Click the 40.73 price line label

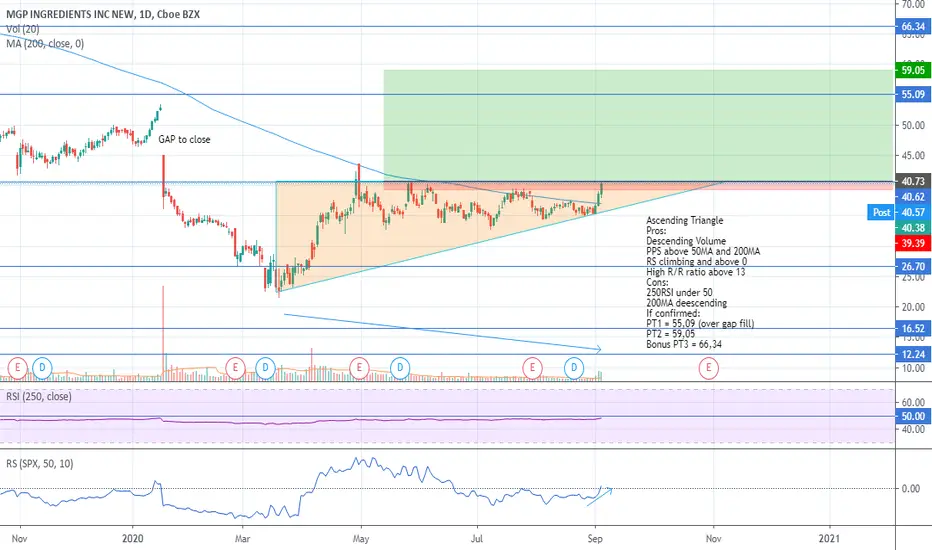point(913,181)
